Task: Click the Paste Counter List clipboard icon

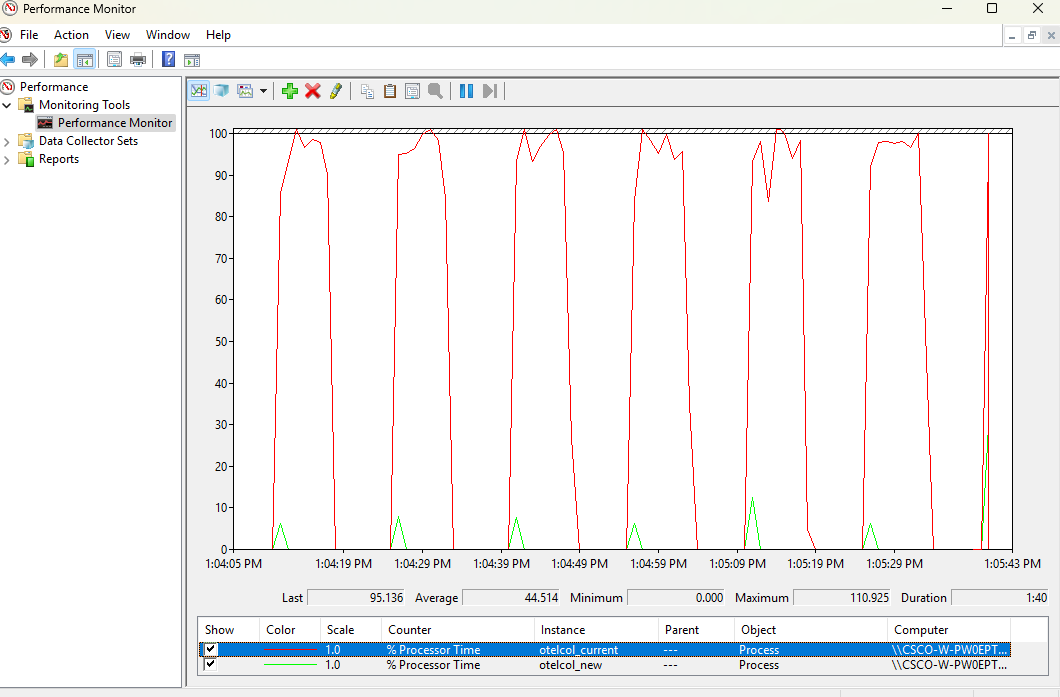Action: point(390,91)
